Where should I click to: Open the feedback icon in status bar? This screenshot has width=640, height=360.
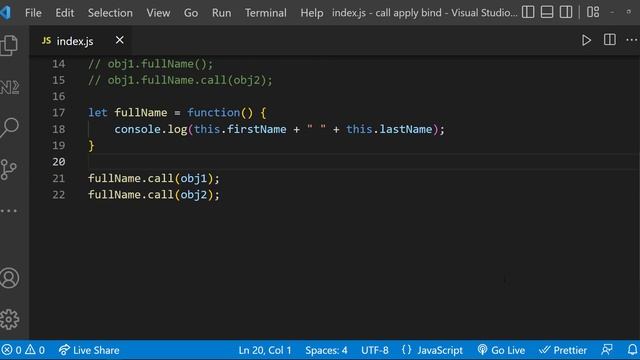pyautogui.click(x=607, y=350)
